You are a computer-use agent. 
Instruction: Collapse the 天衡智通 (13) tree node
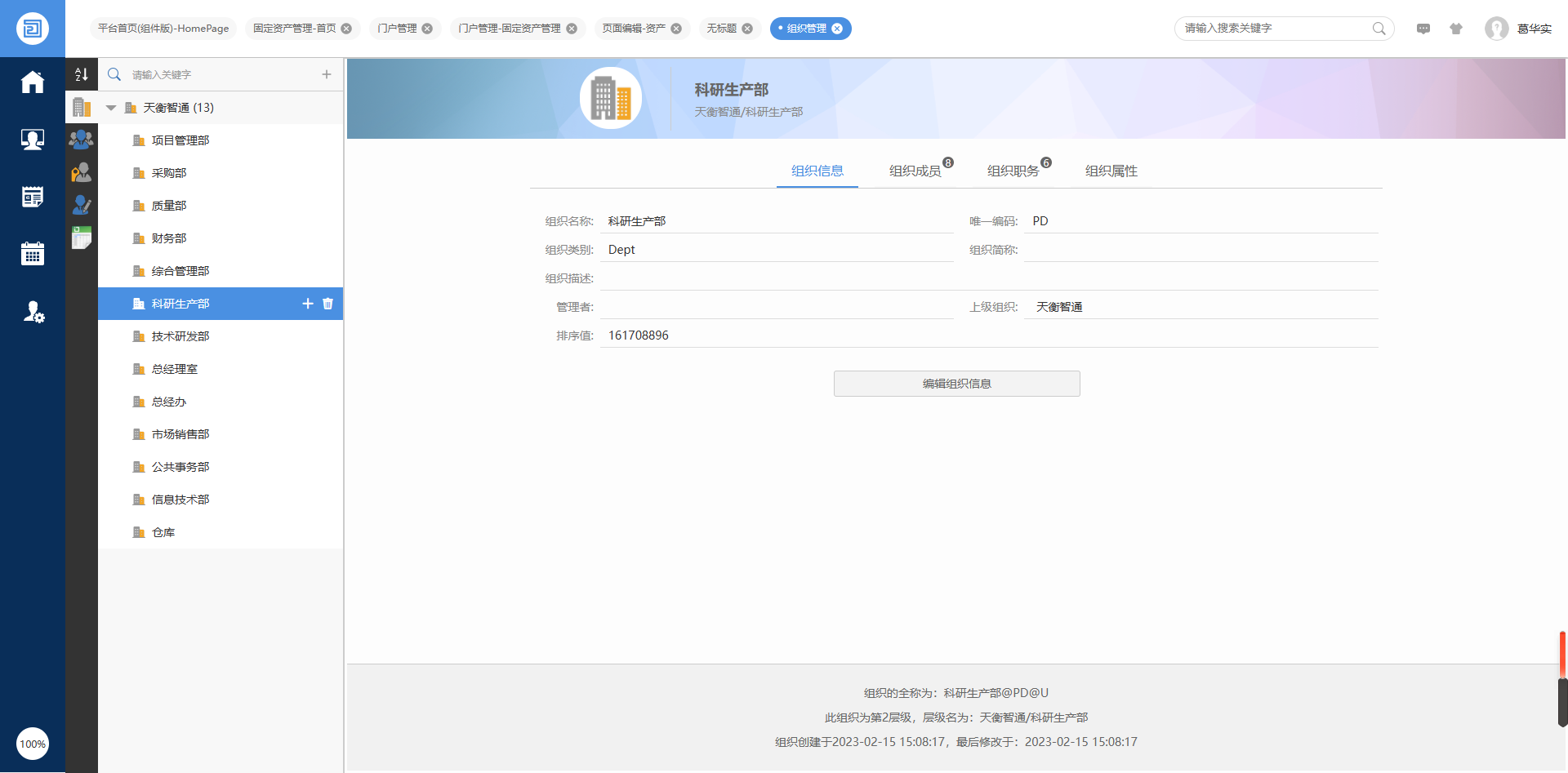coord(111,108)
